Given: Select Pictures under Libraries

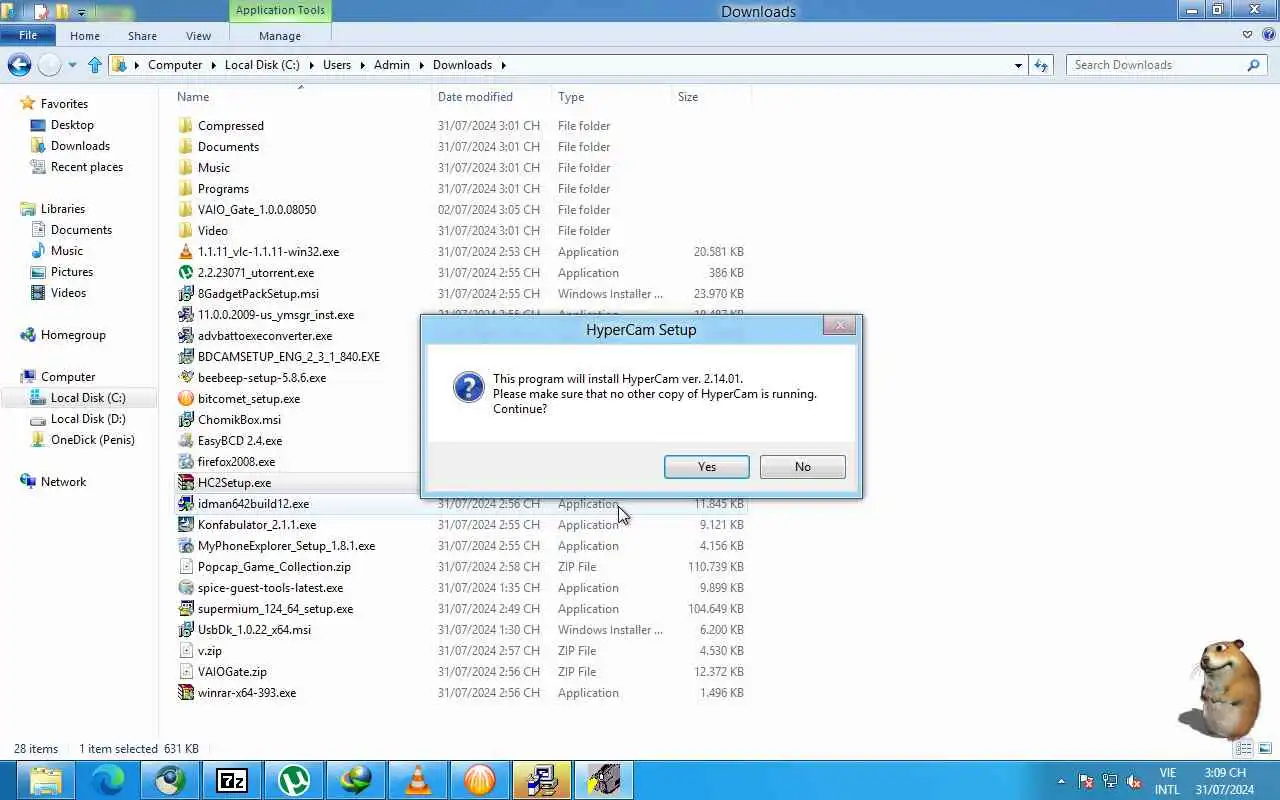Looking at the screenshot, I should (x=72, y=272).
